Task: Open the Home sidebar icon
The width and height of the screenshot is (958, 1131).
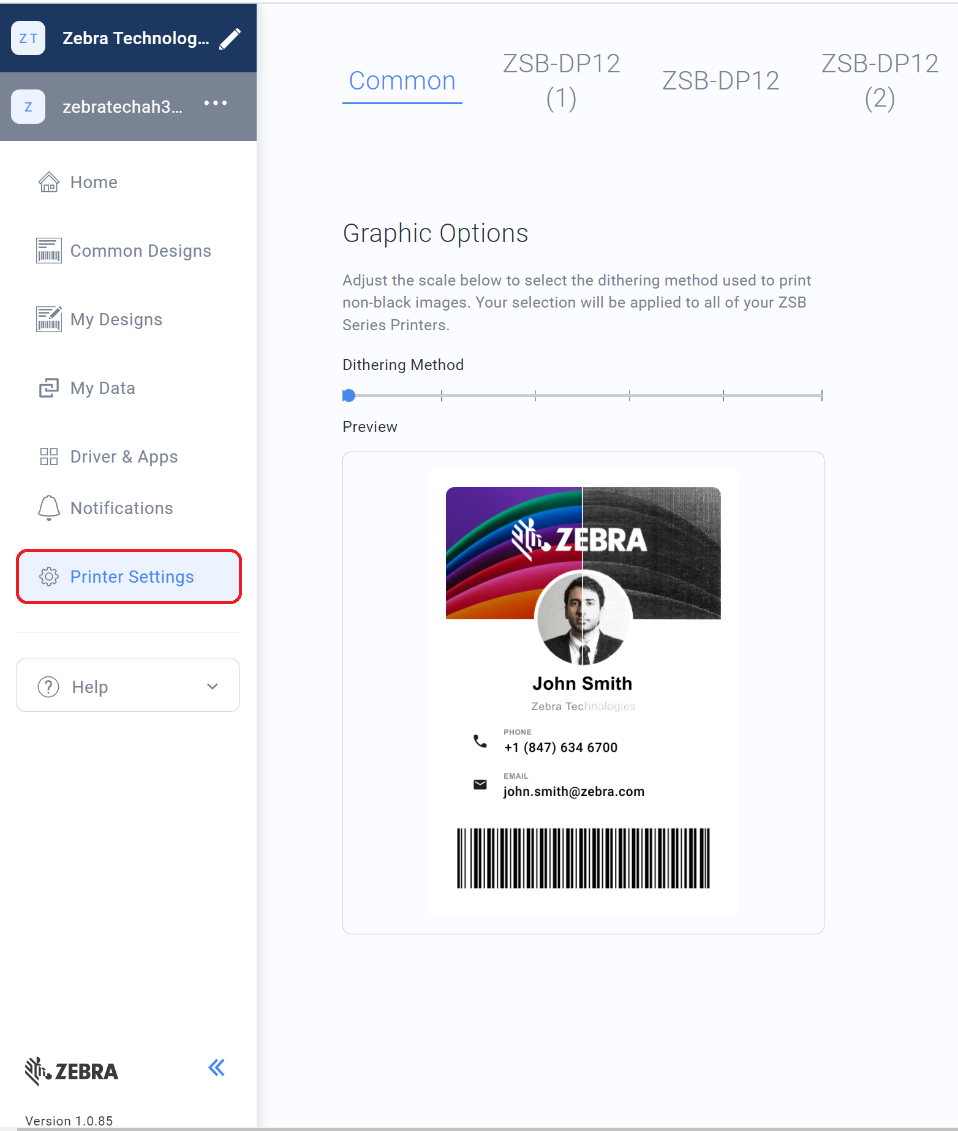Action: [x=48, y=182]
